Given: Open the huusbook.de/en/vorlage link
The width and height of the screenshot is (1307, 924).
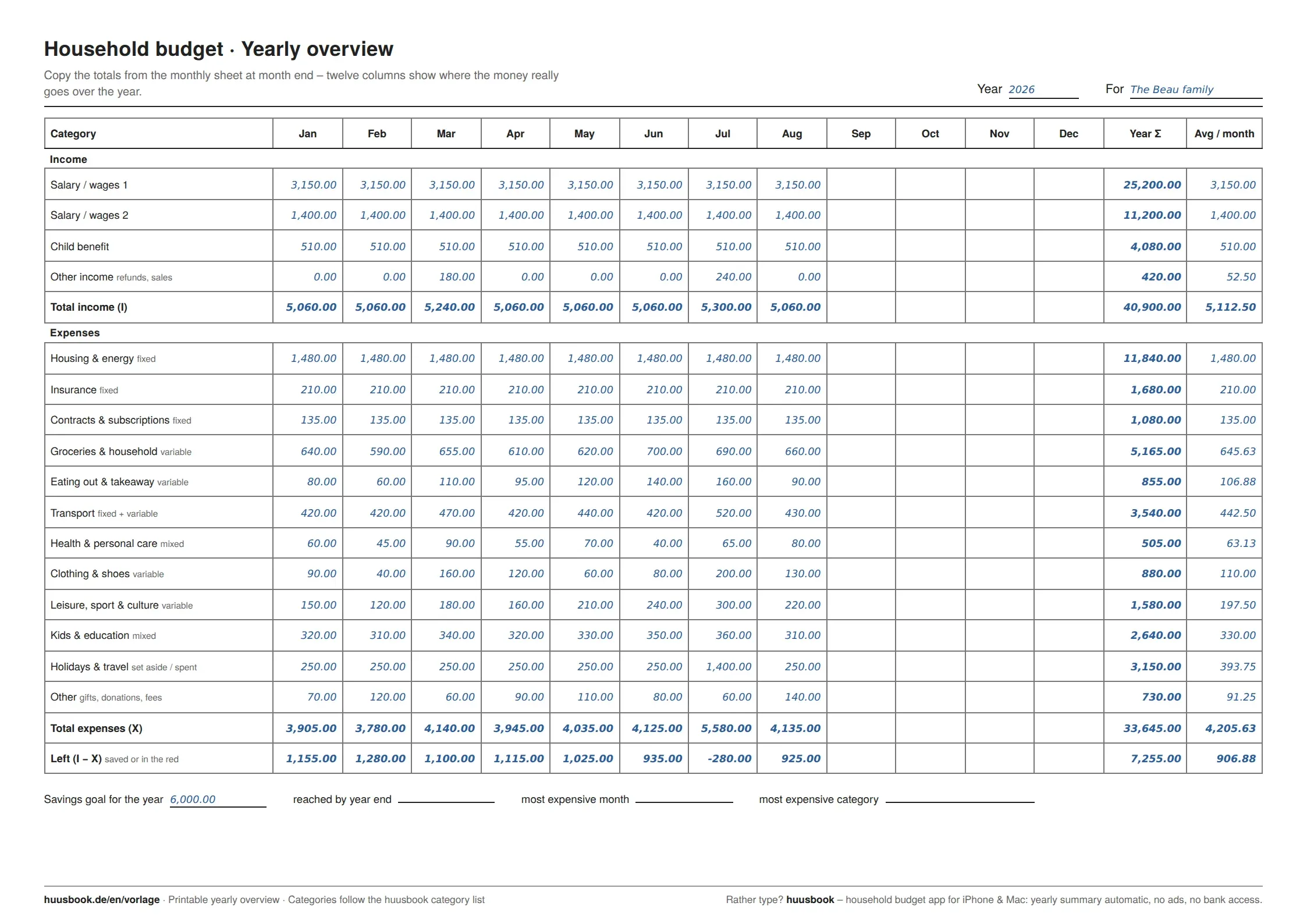Looking at the screenshot, I should click(x=102, y=900).
